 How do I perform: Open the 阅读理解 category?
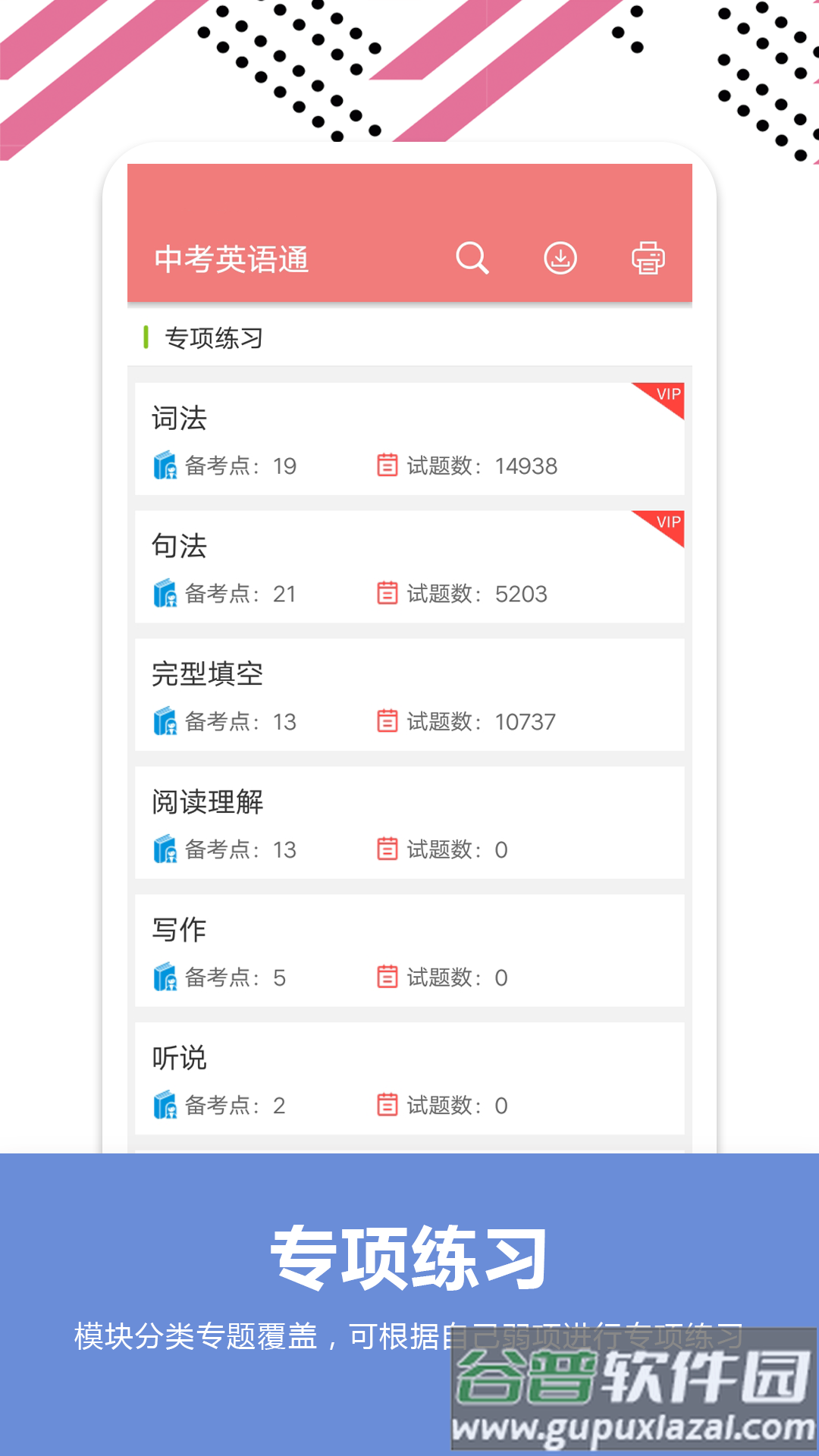point(207,802)
